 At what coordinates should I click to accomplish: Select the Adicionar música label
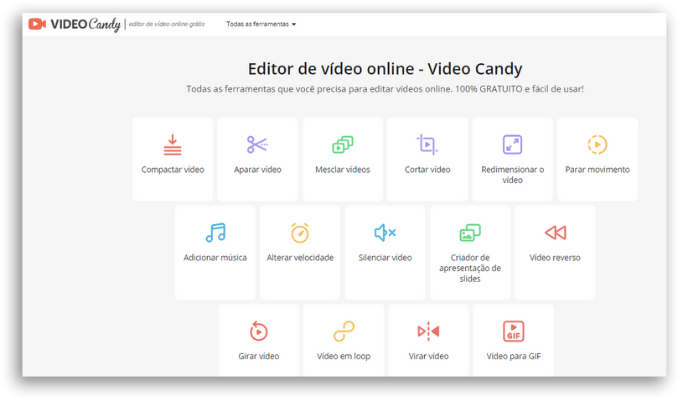(x=215, y=258)
